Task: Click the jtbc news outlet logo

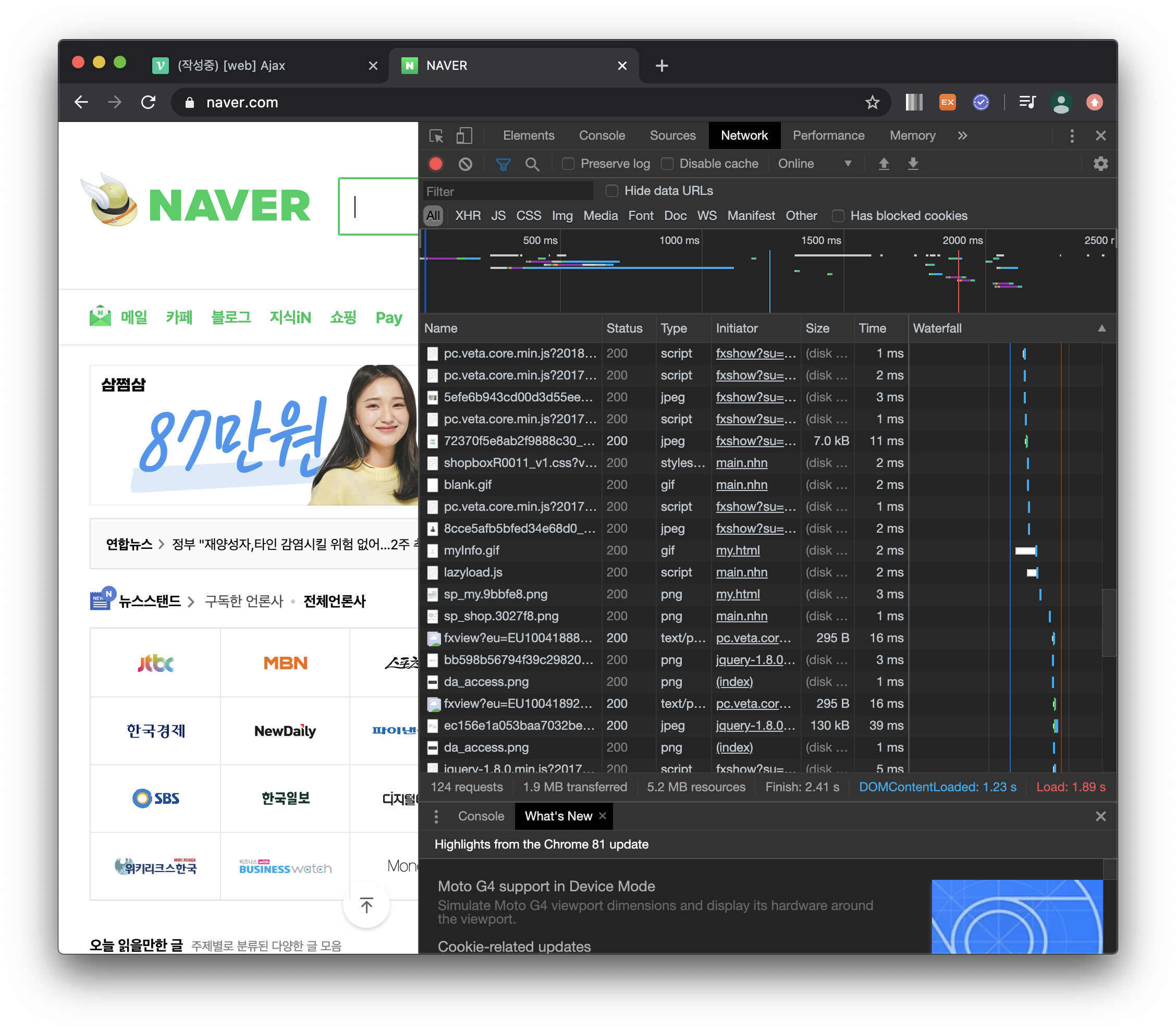Action: [x=155, y=664]
